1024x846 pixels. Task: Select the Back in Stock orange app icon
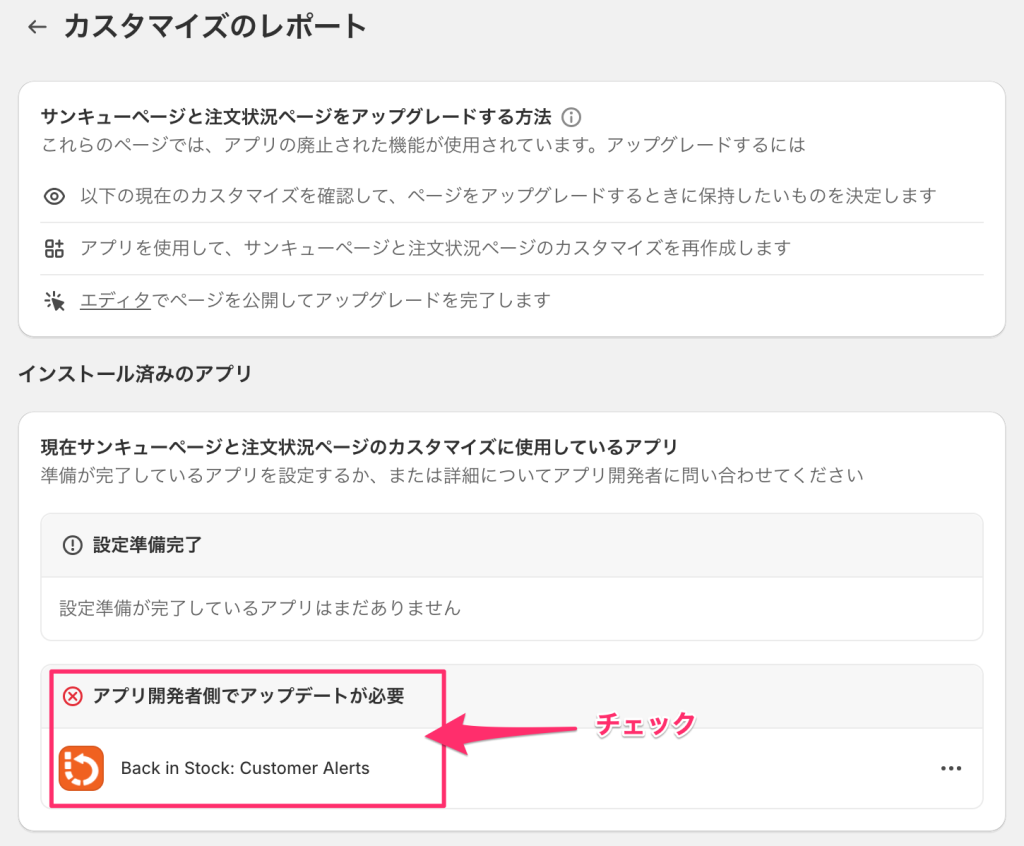click(81, 768)
